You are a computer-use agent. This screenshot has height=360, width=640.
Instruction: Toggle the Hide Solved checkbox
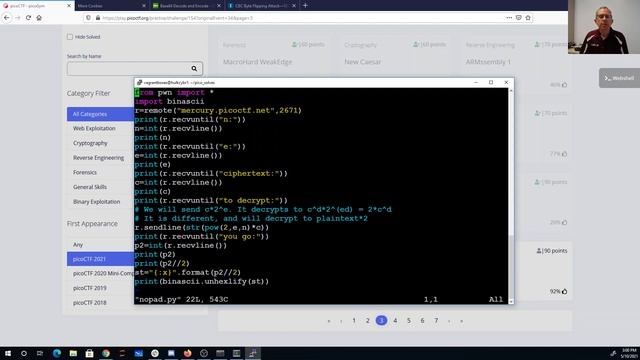point(70,37)
